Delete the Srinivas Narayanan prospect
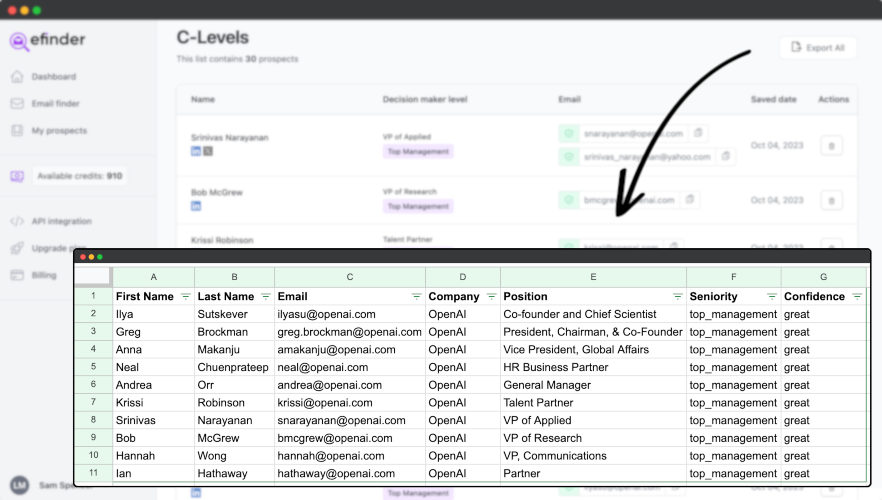The image size is (882, 500). pos(831,146)
